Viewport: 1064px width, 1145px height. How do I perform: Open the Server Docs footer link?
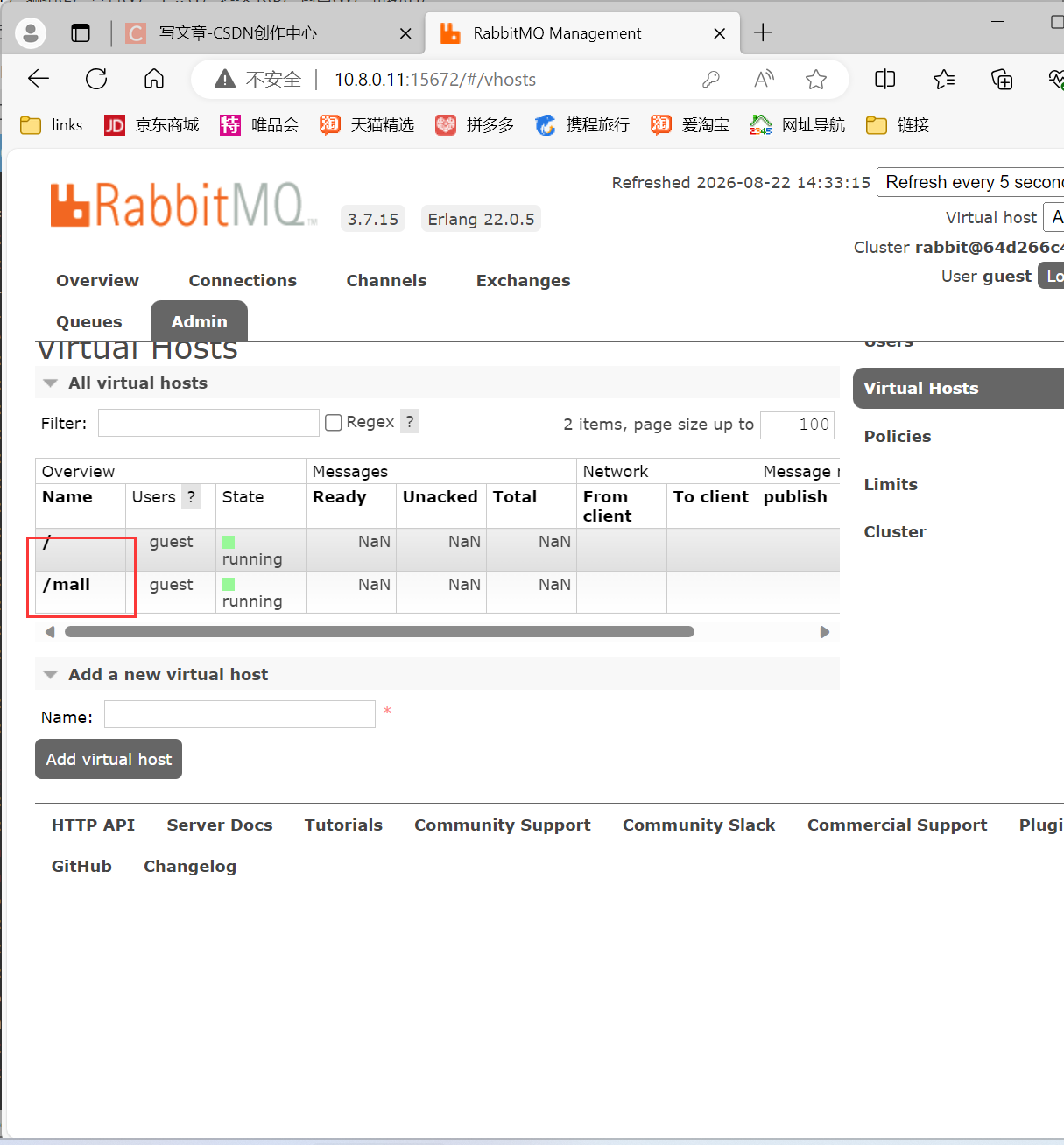point(220,825)
